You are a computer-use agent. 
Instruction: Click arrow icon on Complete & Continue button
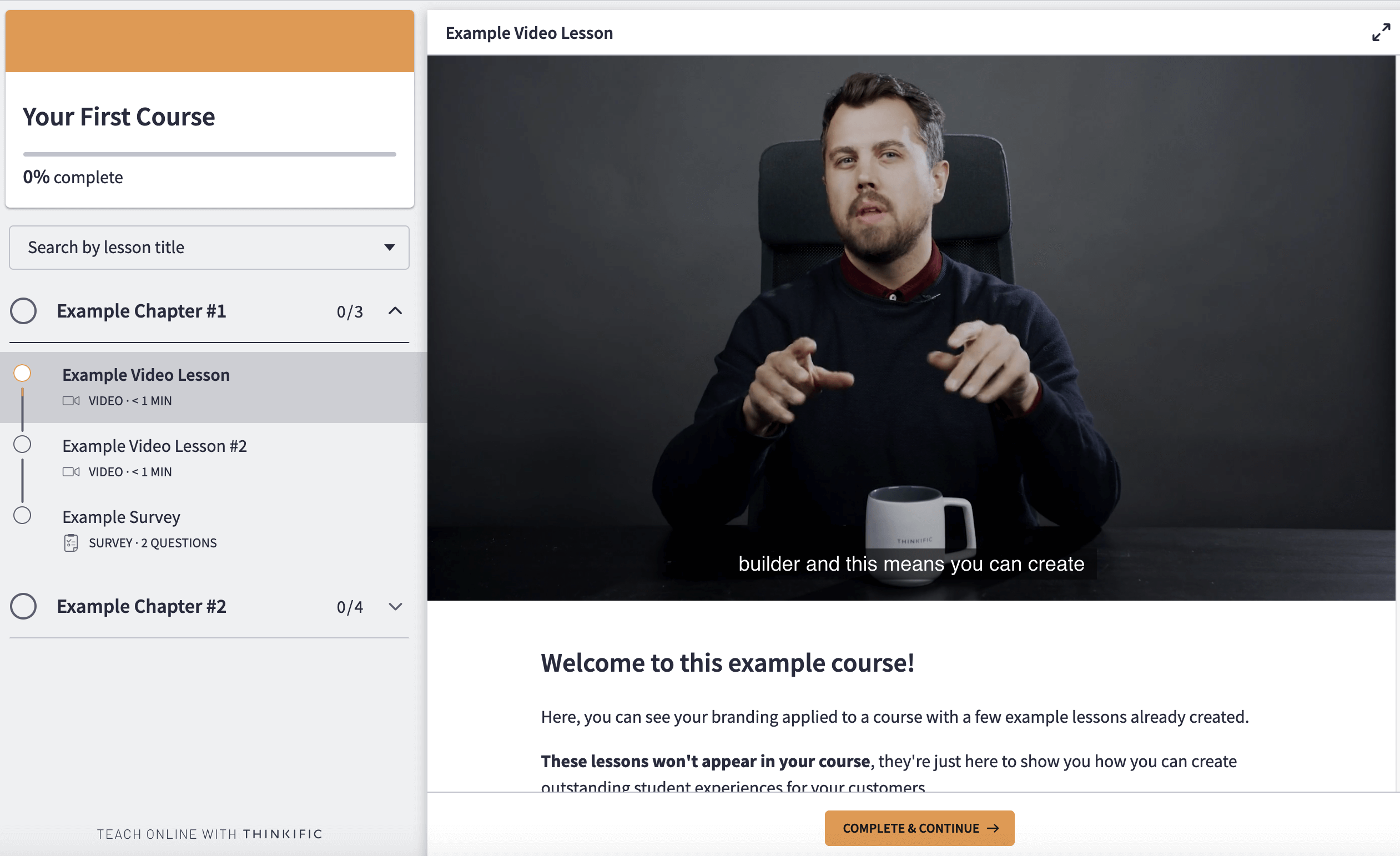point(993,828)
